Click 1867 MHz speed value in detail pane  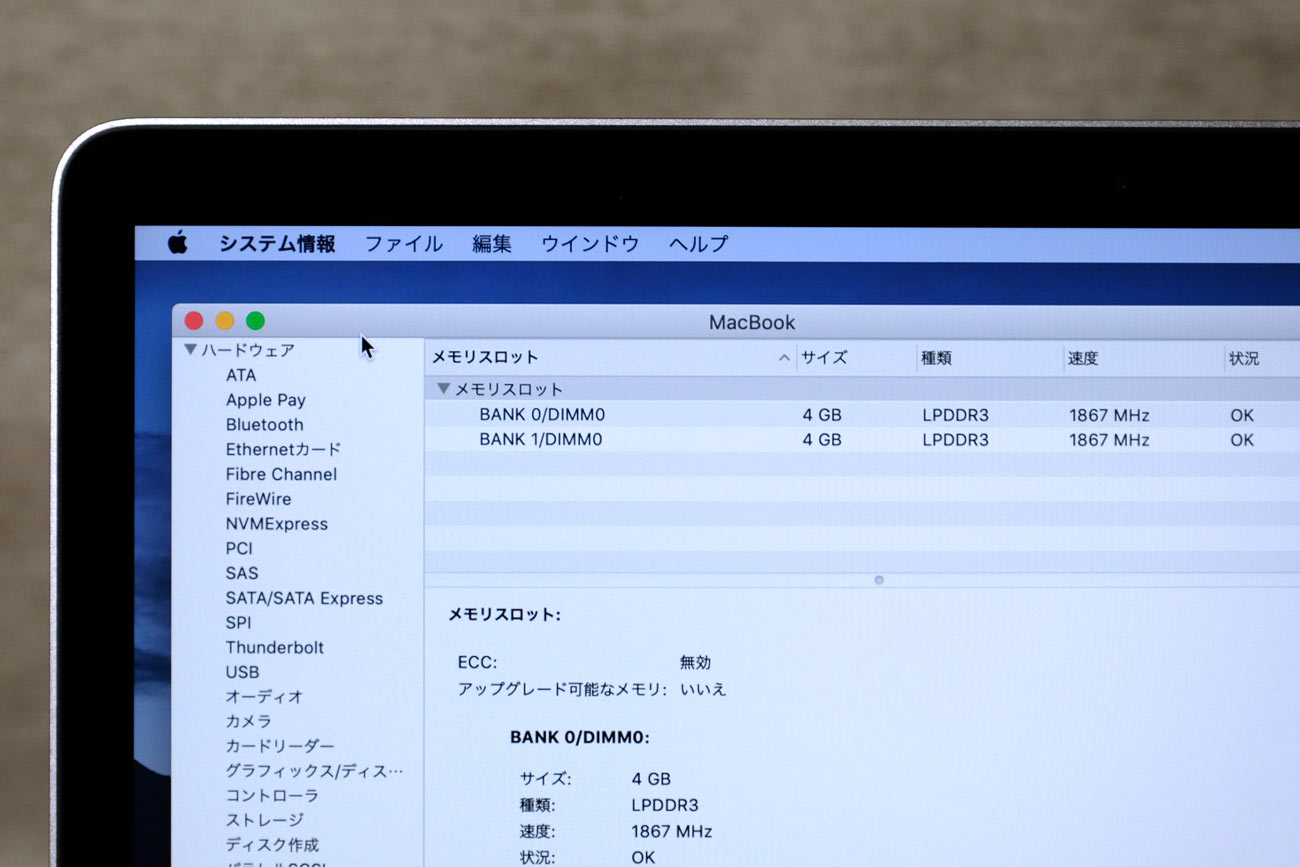(672, 831)
